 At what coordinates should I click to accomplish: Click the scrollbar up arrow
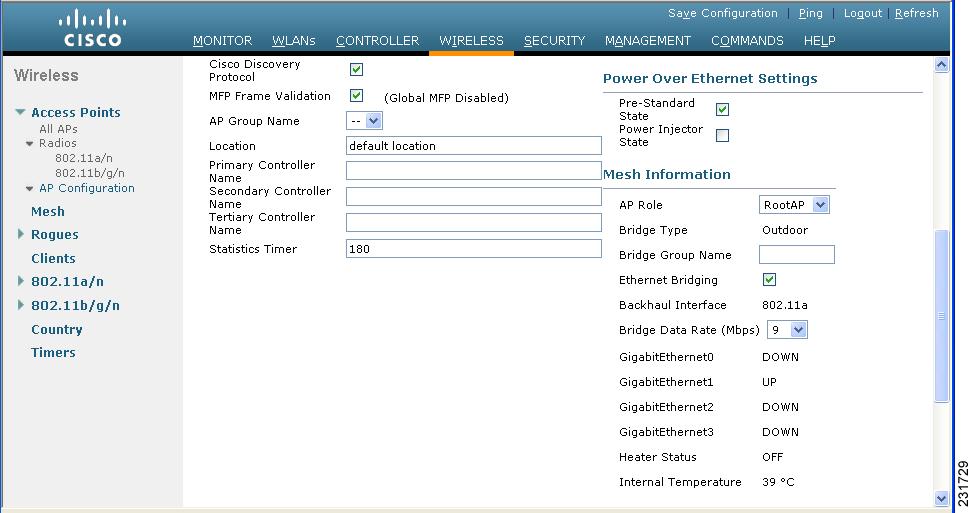tap(941, 65)
